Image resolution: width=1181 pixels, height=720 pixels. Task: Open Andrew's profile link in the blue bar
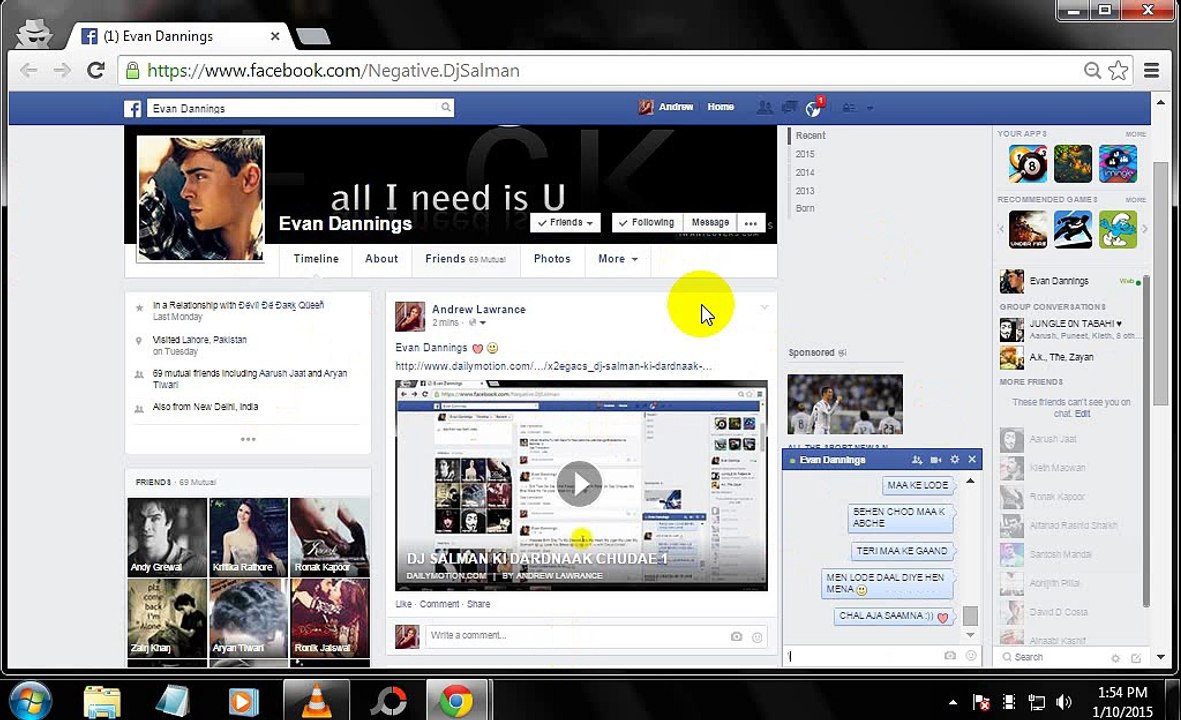[666, 107]
